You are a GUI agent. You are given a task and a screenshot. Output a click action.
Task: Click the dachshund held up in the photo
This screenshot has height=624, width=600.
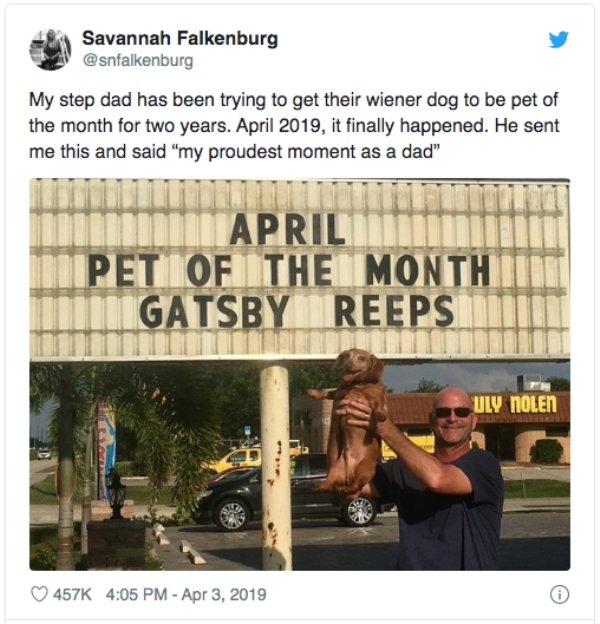[x=350, y=422]
